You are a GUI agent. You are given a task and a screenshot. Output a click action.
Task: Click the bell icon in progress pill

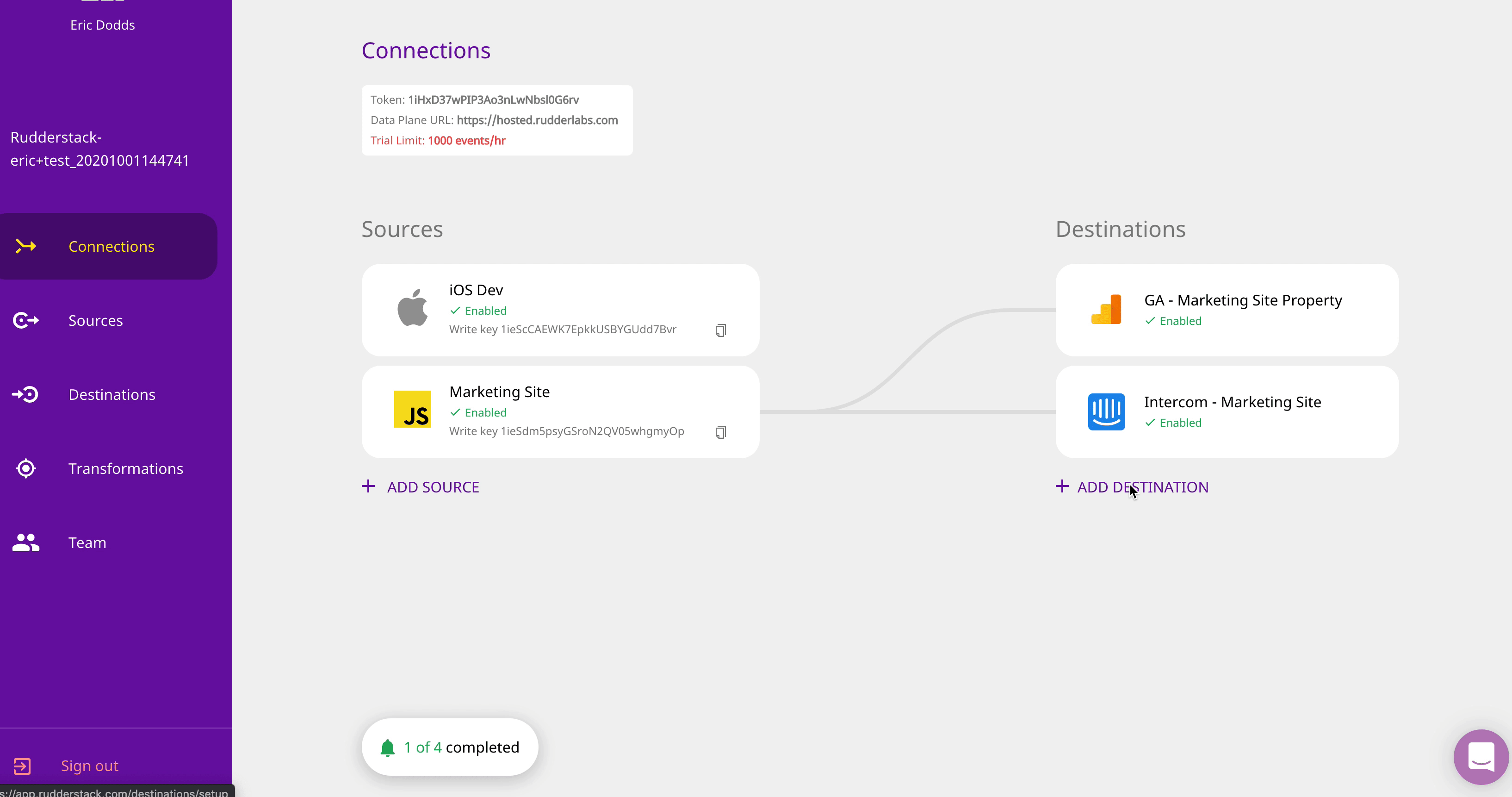pos(387,747)
